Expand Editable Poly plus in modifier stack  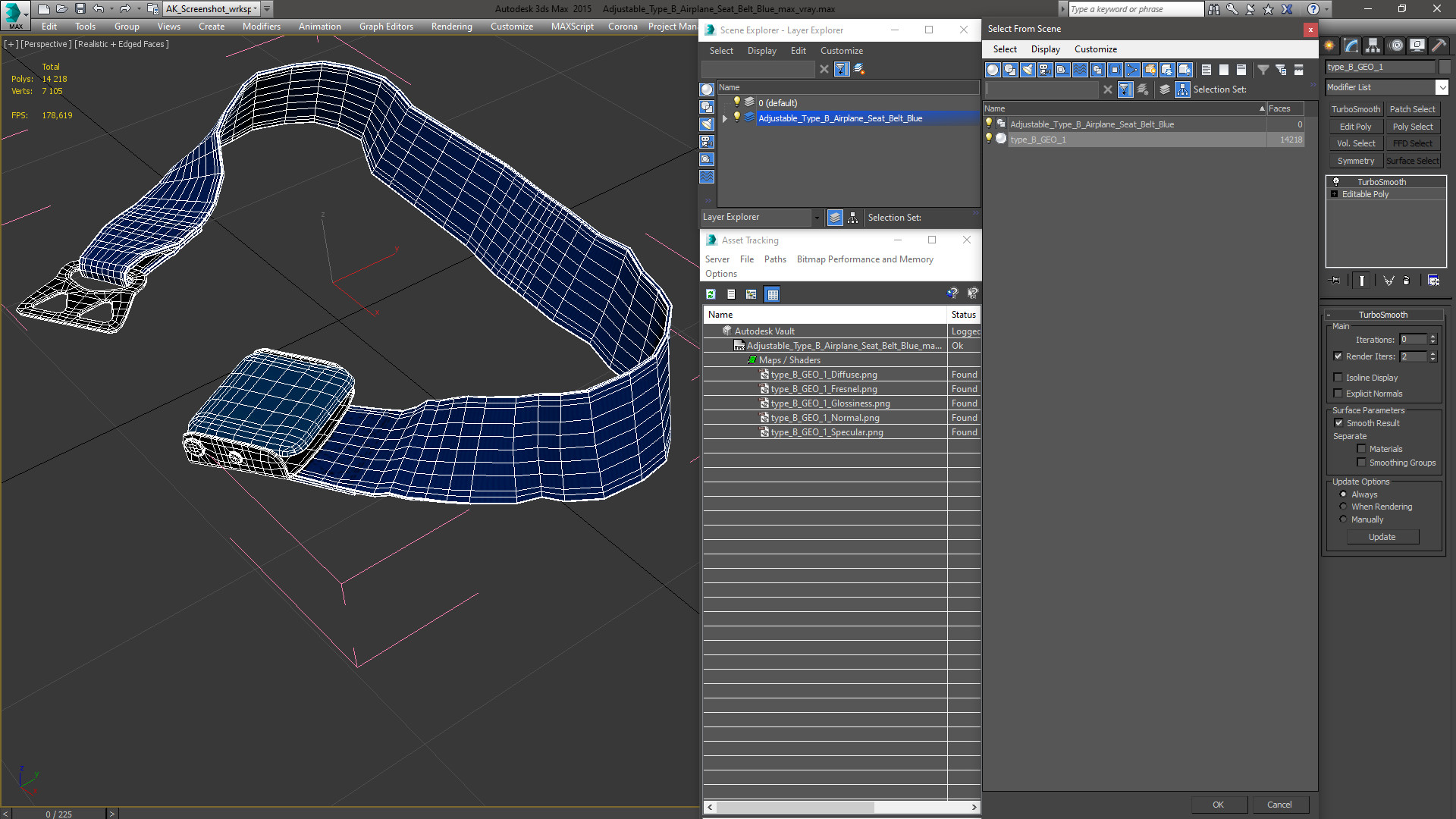pos(1335,194)
